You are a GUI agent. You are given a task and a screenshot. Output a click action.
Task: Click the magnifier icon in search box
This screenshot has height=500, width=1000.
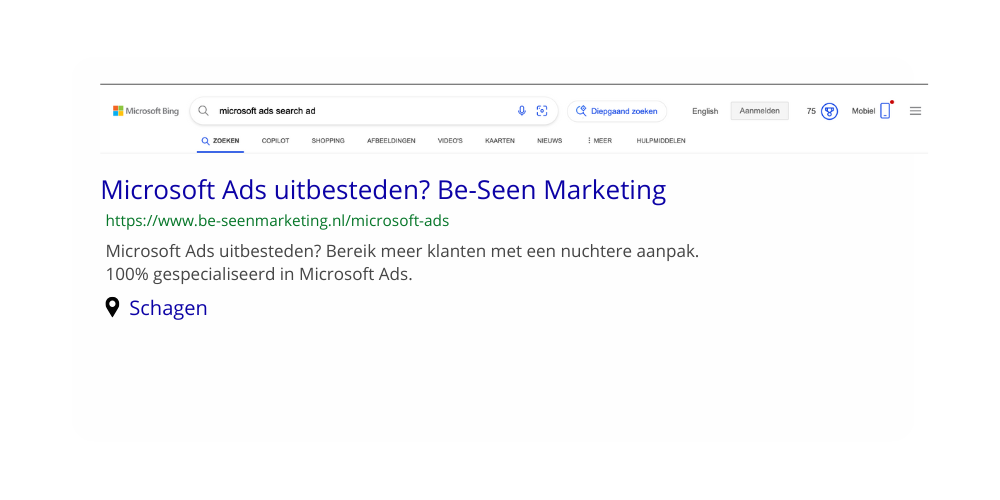pyautogui.click(x=203, y=111)
